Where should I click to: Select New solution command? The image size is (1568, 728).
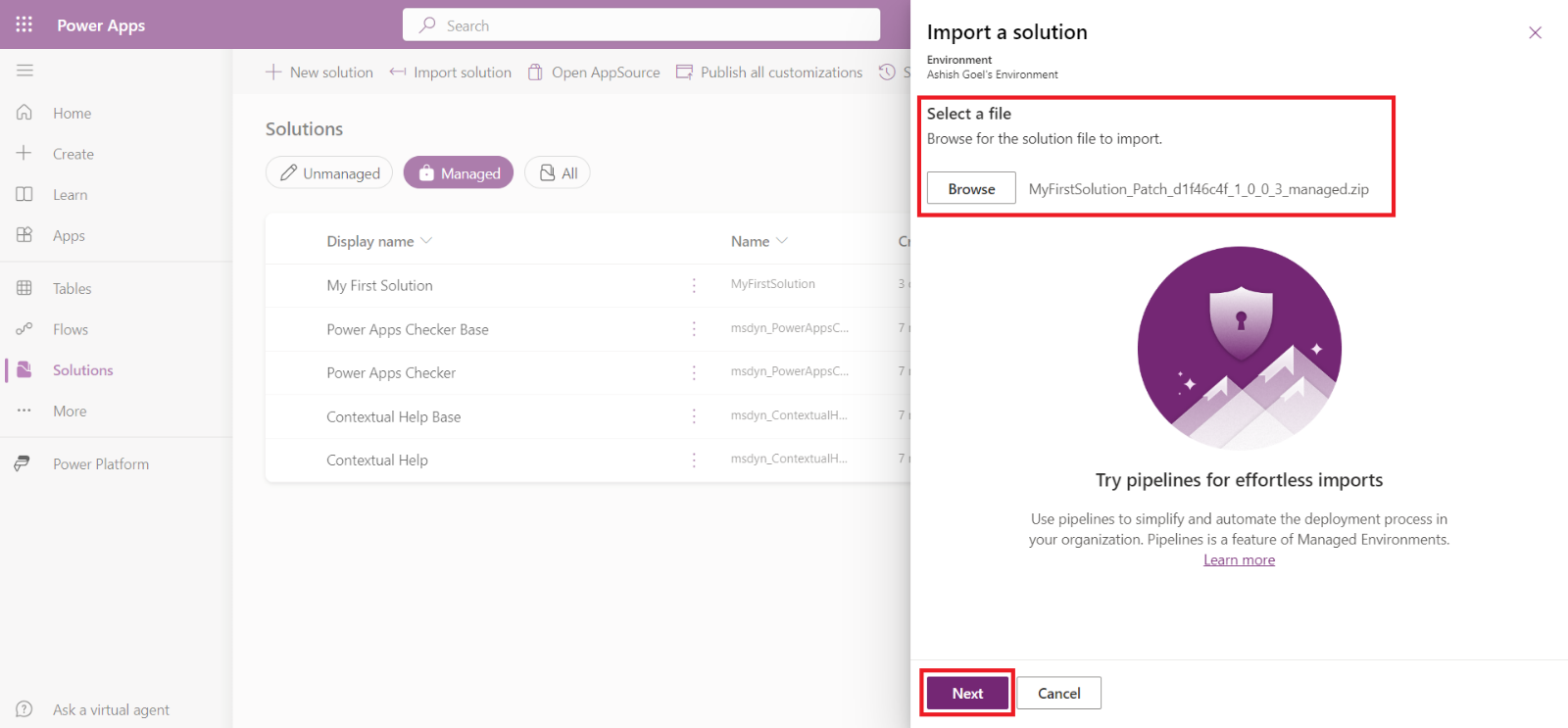click(319, 73)
